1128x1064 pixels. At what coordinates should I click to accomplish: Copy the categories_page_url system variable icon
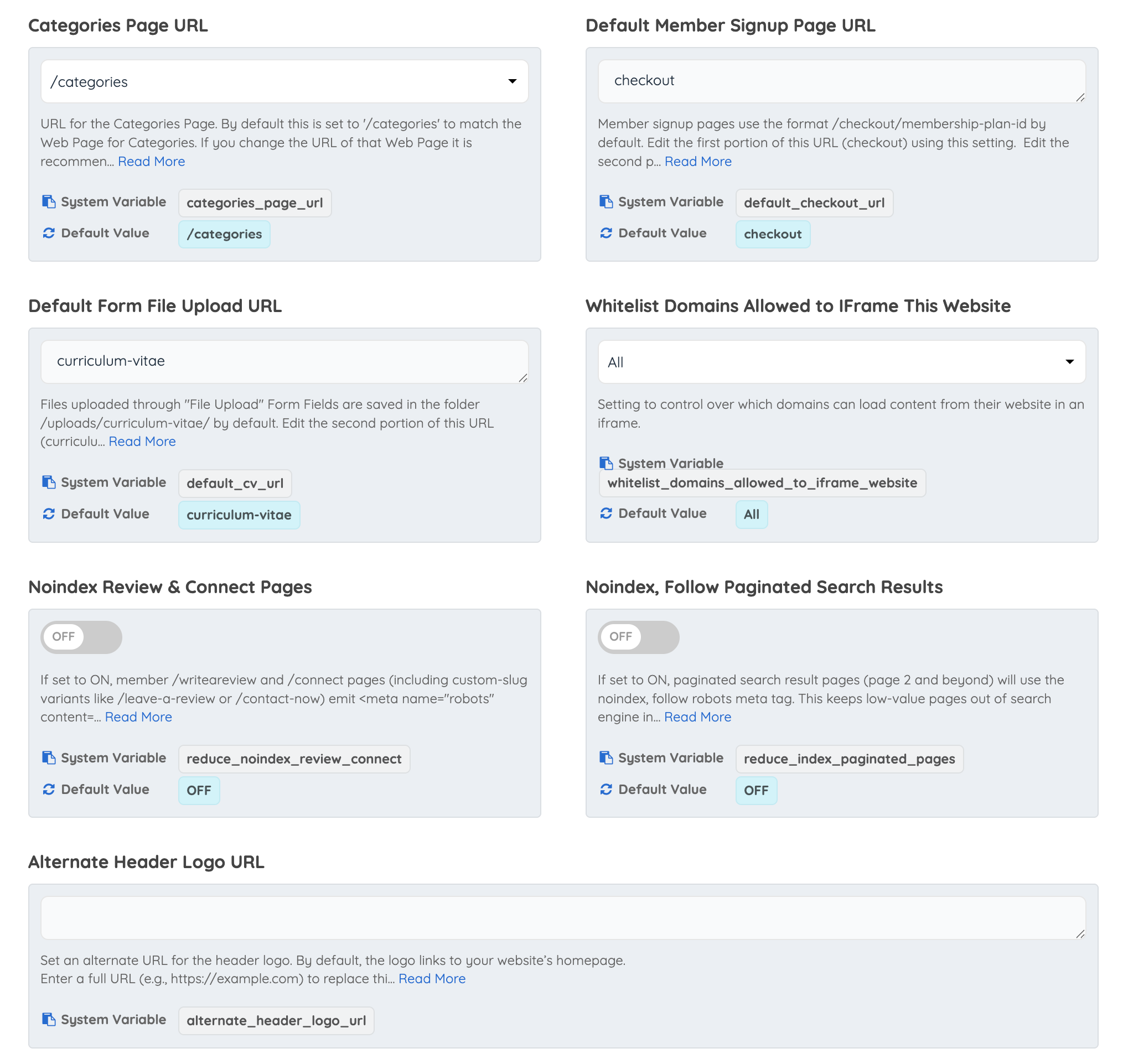(x=49, y=202)
